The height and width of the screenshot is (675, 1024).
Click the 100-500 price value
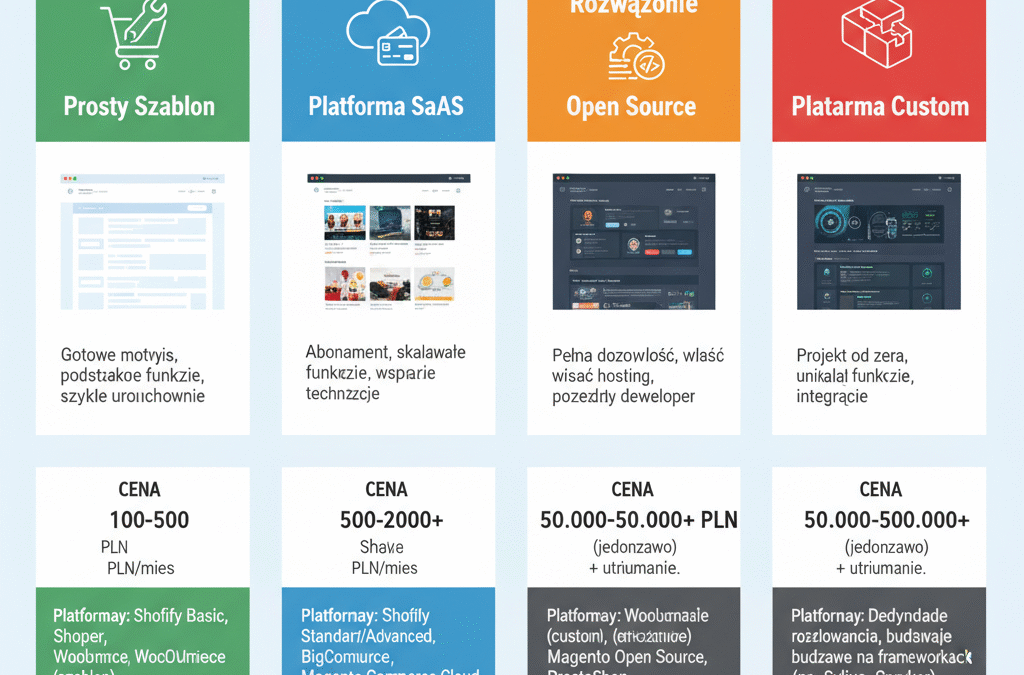[x=149, y=520]
